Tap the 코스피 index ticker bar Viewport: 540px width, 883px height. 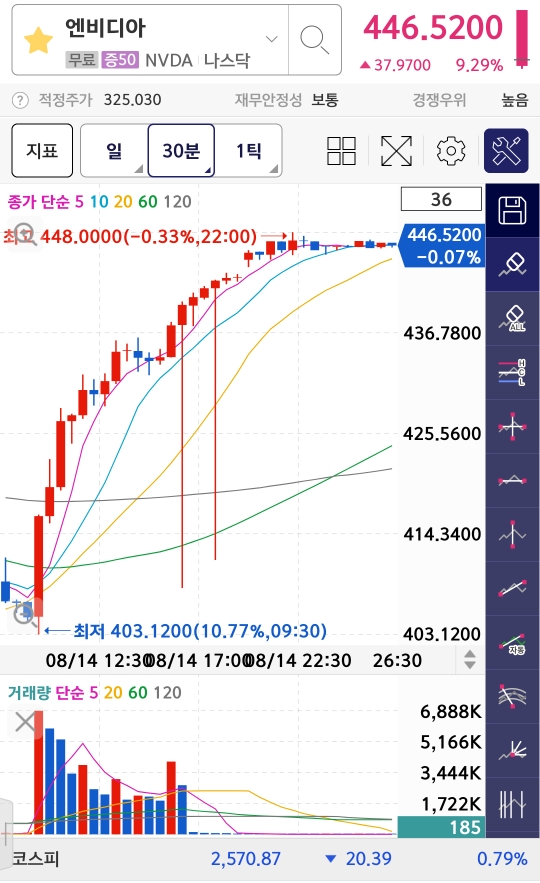point(270,859)
